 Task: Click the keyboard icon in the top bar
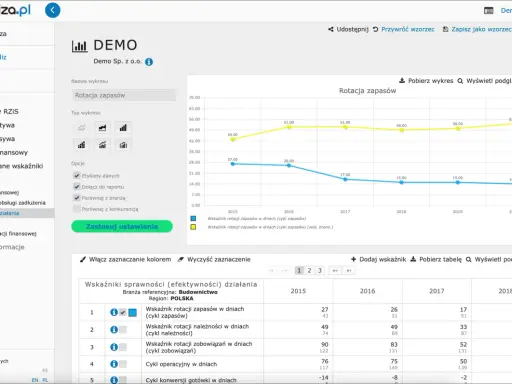[489, 11]
